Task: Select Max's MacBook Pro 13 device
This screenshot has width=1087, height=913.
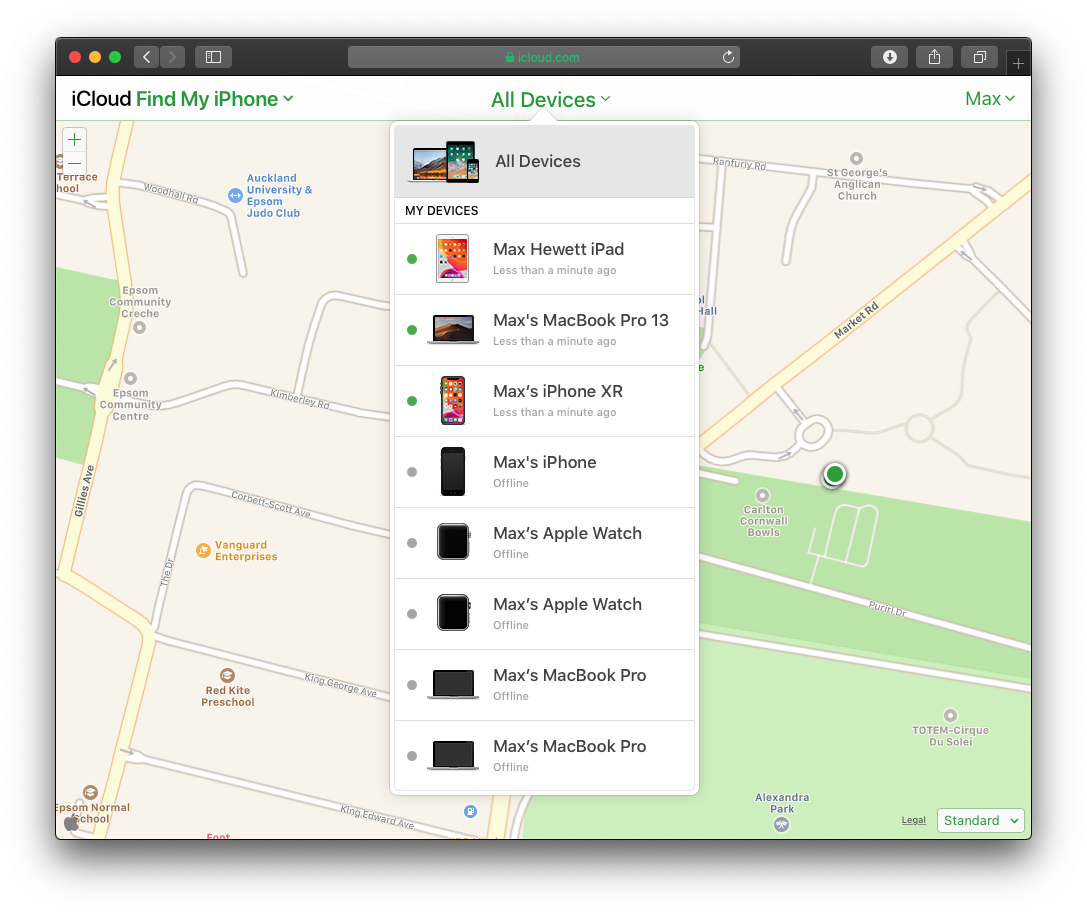Action: tap(544, 330)
